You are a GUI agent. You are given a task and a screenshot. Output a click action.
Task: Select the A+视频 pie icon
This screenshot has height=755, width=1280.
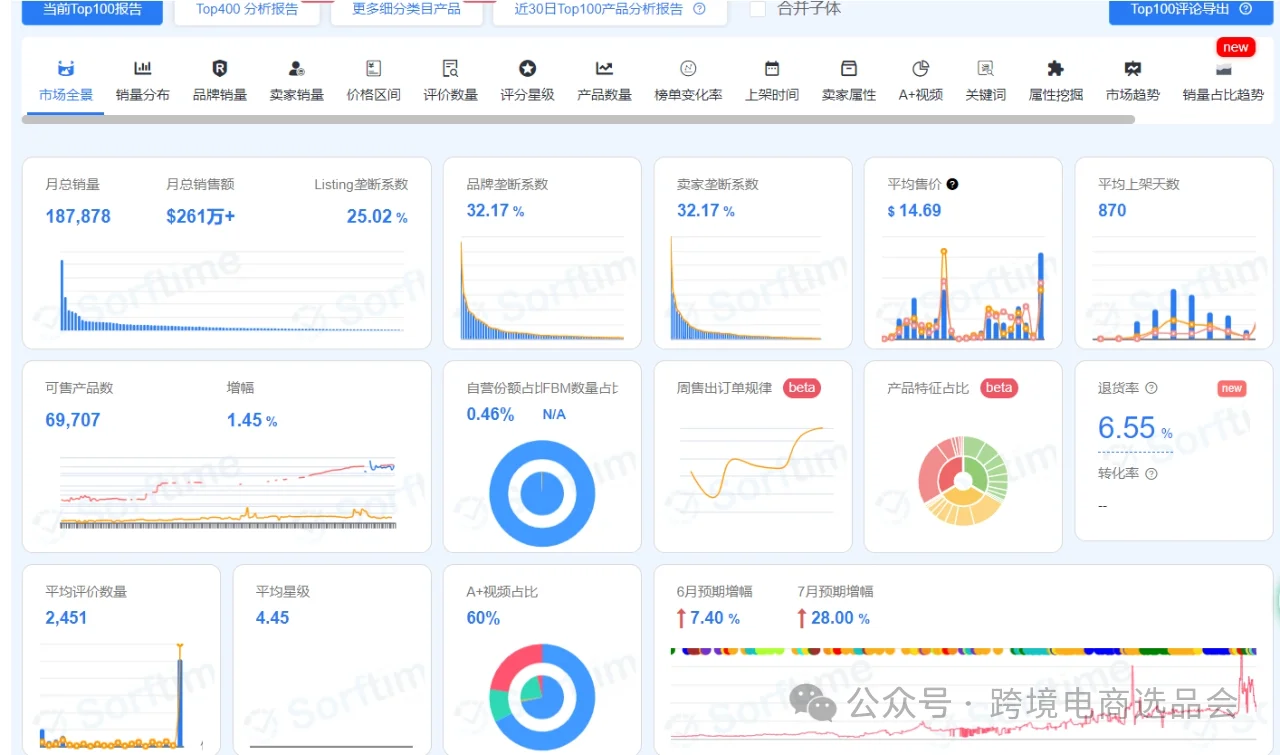click(921, 69)
